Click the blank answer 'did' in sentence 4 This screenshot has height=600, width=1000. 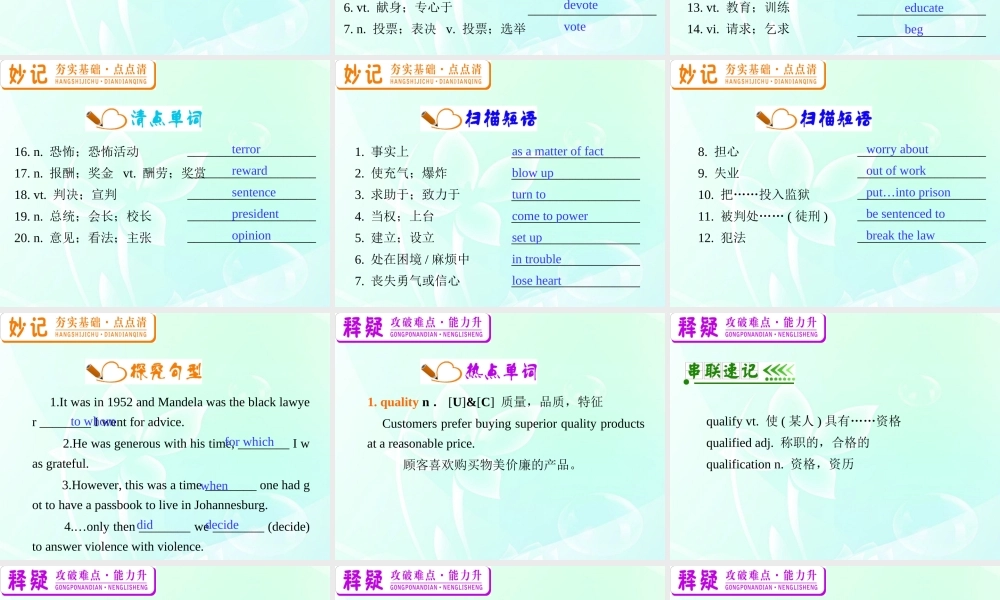pos(145,525)
